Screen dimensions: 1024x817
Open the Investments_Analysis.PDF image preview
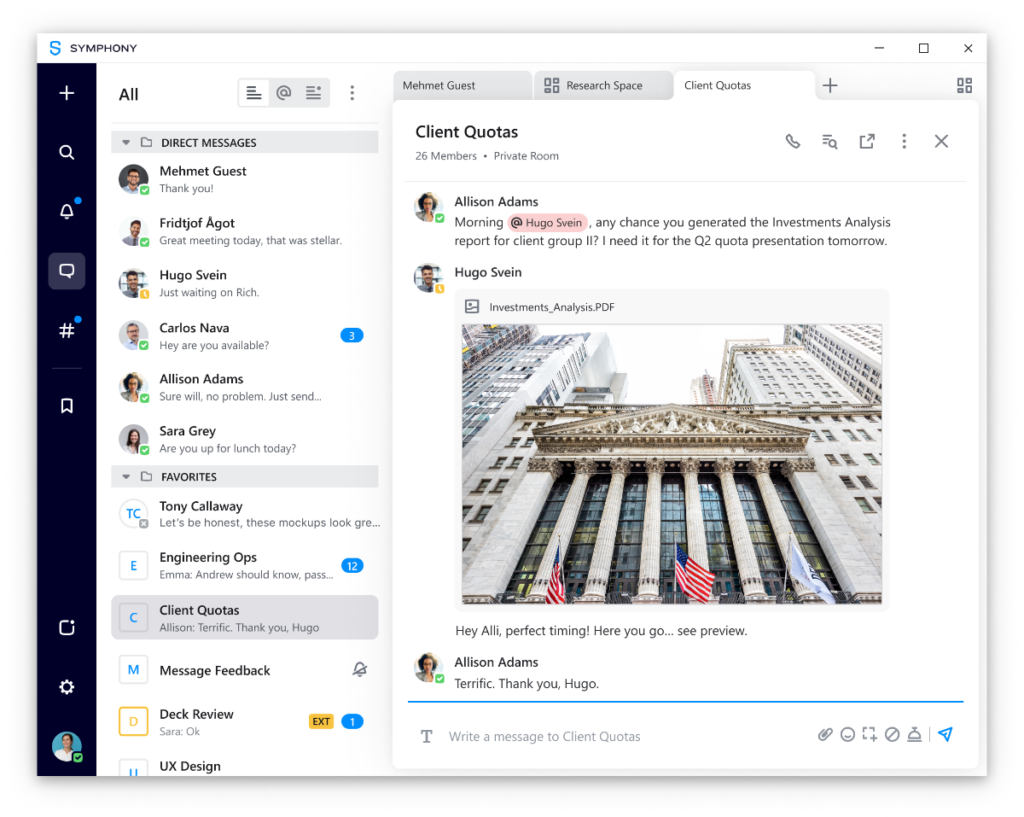click(671, 463)
